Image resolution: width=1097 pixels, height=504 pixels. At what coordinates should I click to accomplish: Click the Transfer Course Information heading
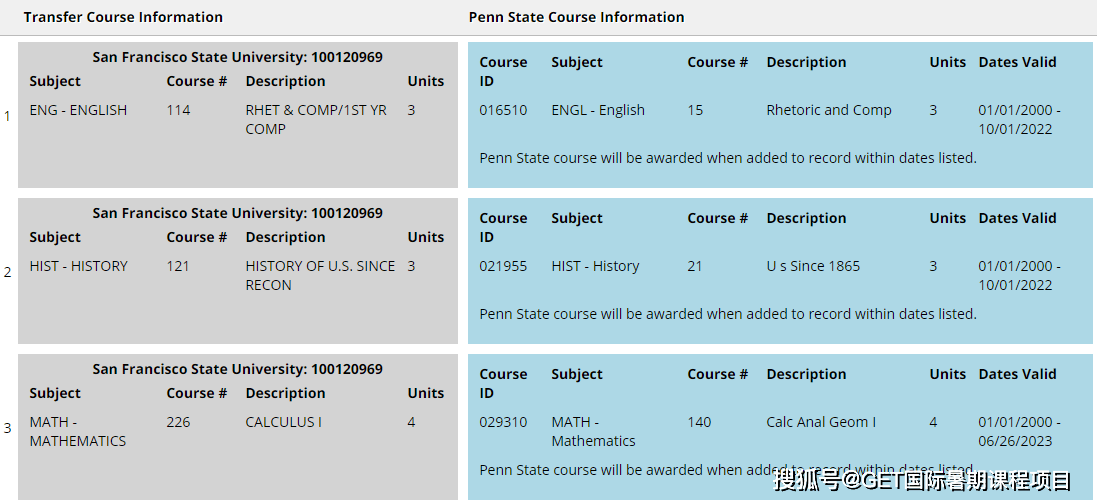(123, 17)
